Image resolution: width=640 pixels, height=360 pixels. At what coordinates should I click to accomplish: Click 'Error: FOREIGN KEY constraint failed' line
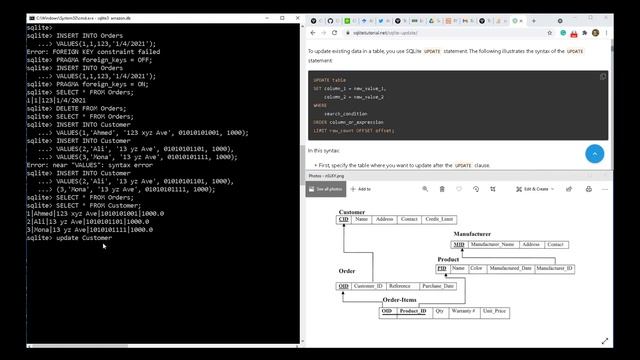point(93,52)
